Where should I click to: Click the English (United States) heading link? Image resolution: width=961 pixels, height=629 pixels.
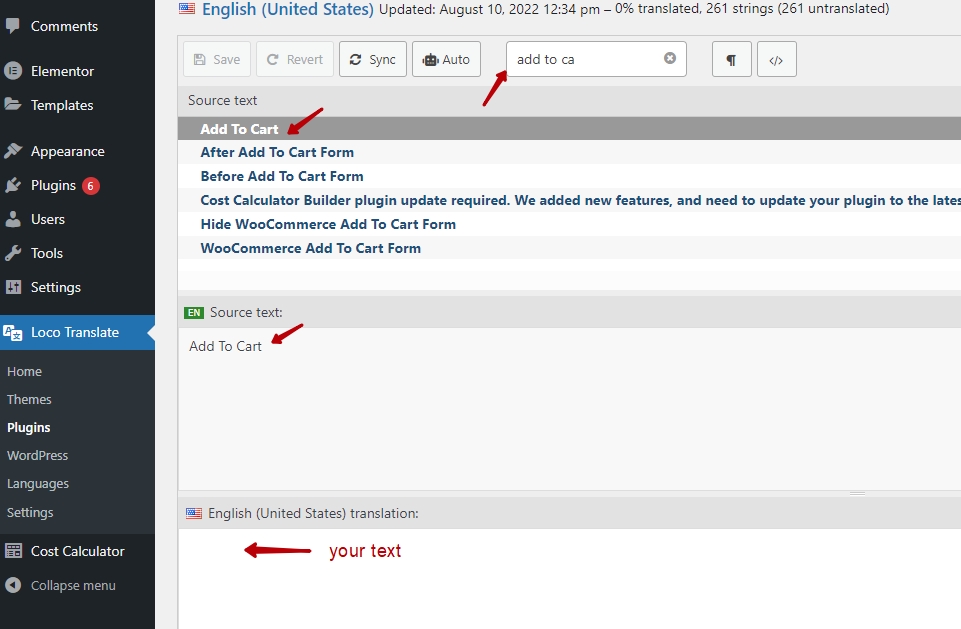click(287, 9)
